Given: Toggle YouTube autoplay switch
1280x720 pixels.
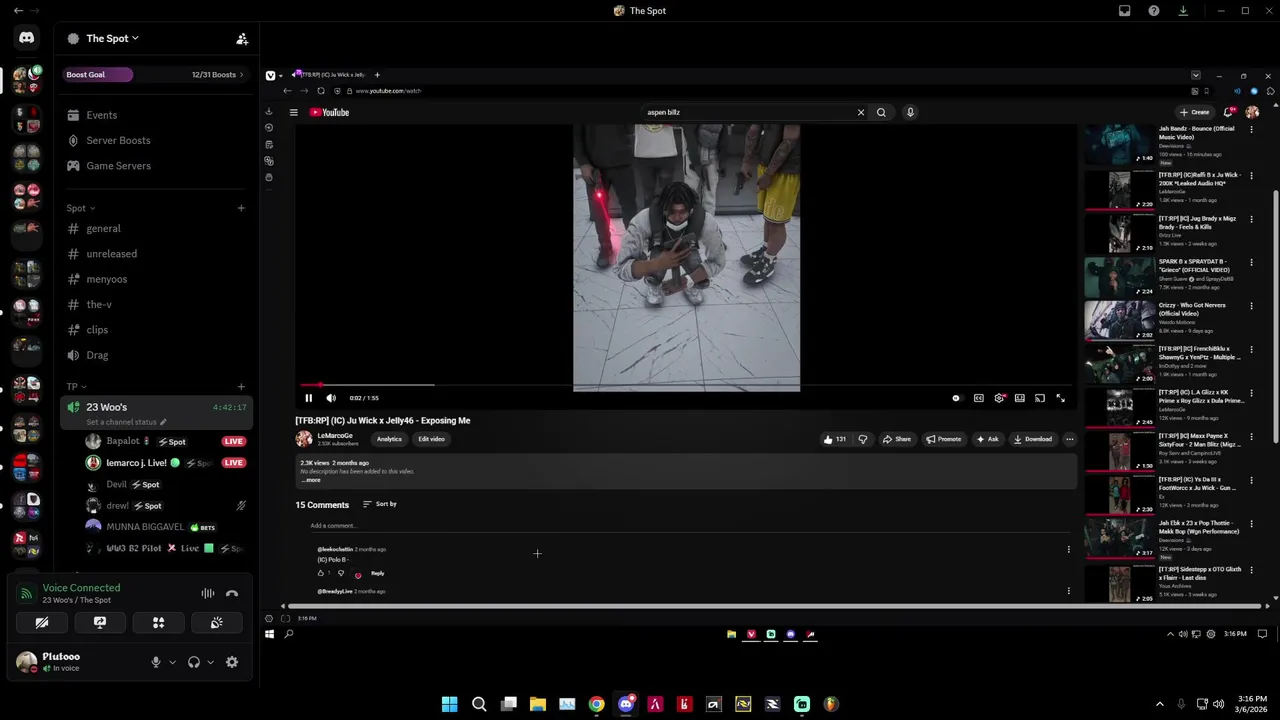Looking at the screenshot, I should click(956, 398).
